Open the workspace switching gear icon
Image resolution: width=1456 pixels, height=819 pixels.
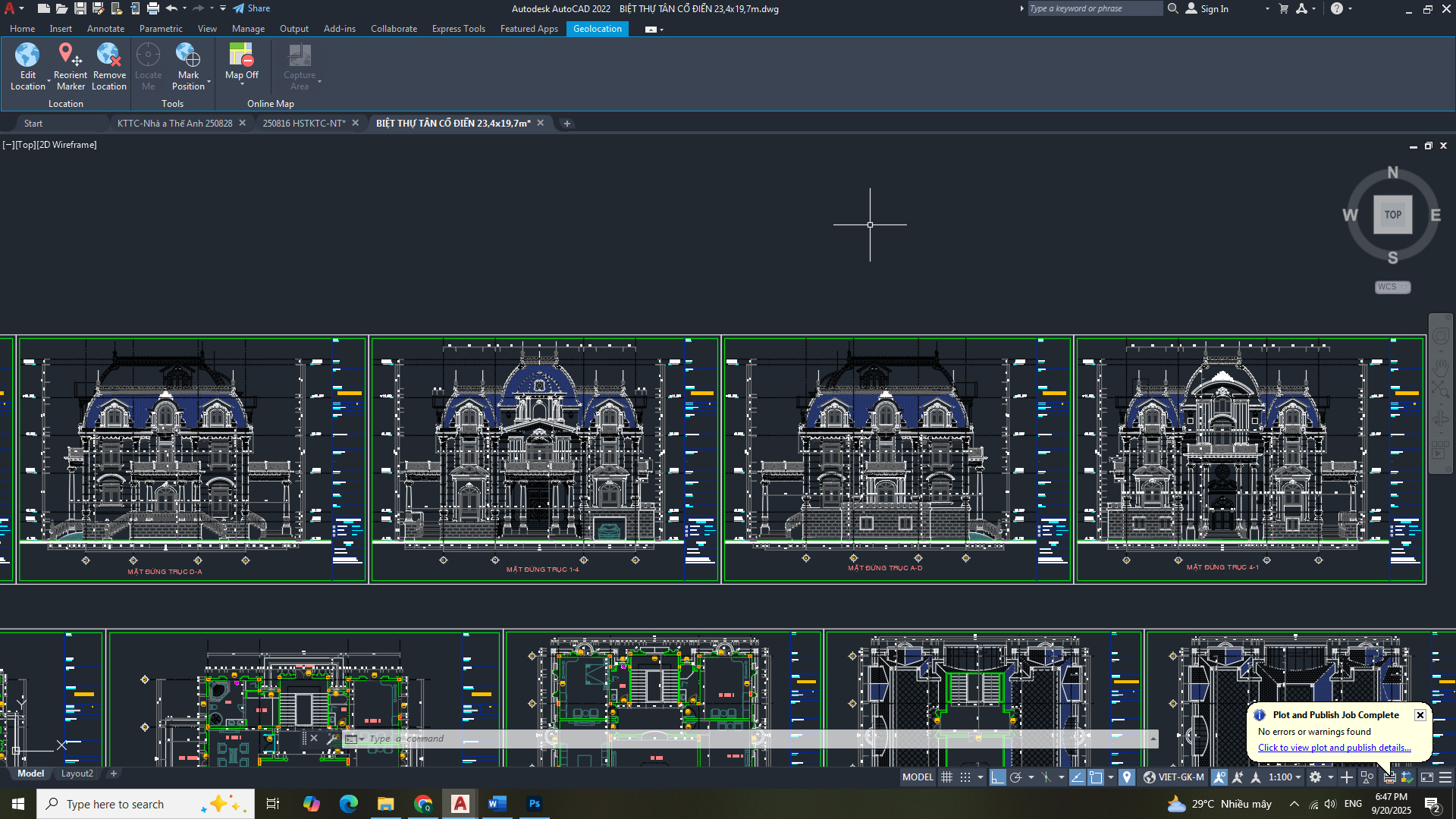pyautogui.click(x=1316, y=777)
